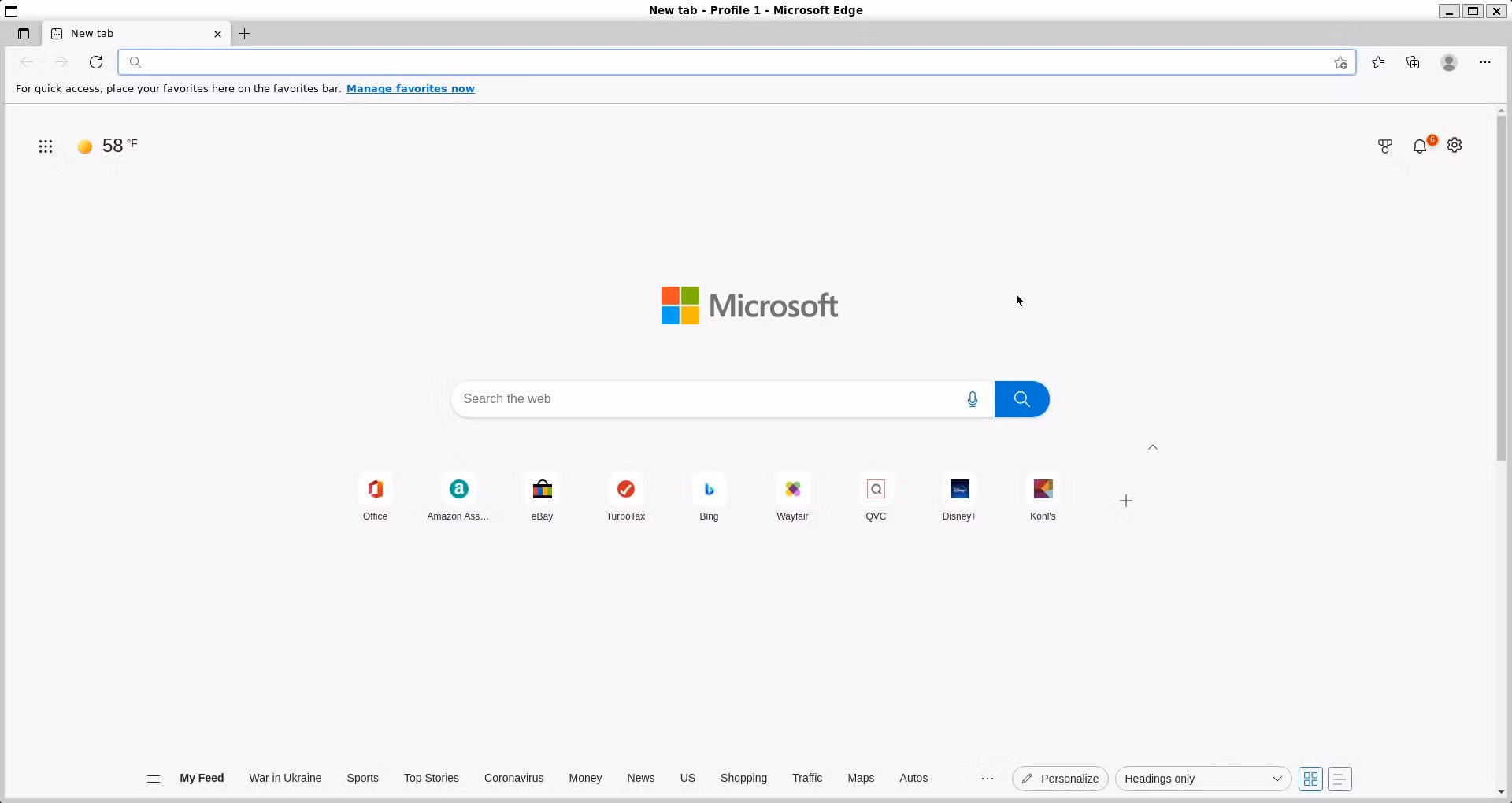Viewport: 1512px width, 803px height.
Task: Switch feed to grid view
Action: pos(1311,779)
